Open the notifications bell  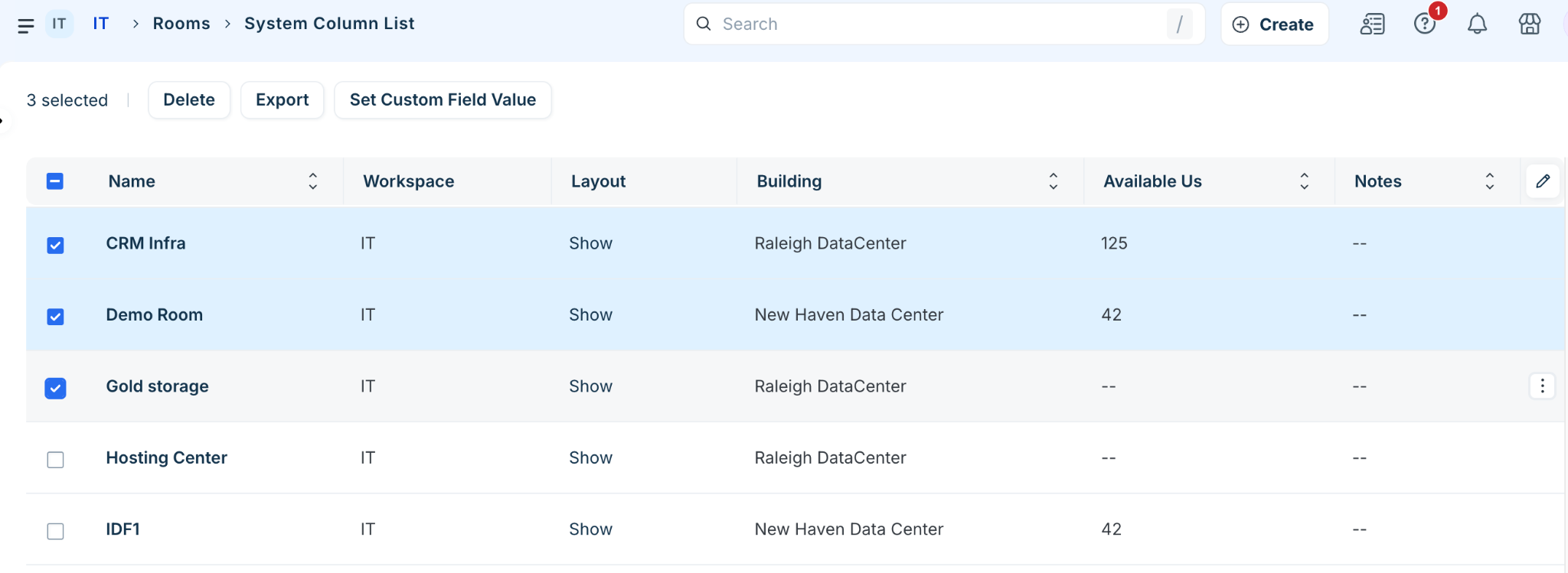click(1477, 24)
